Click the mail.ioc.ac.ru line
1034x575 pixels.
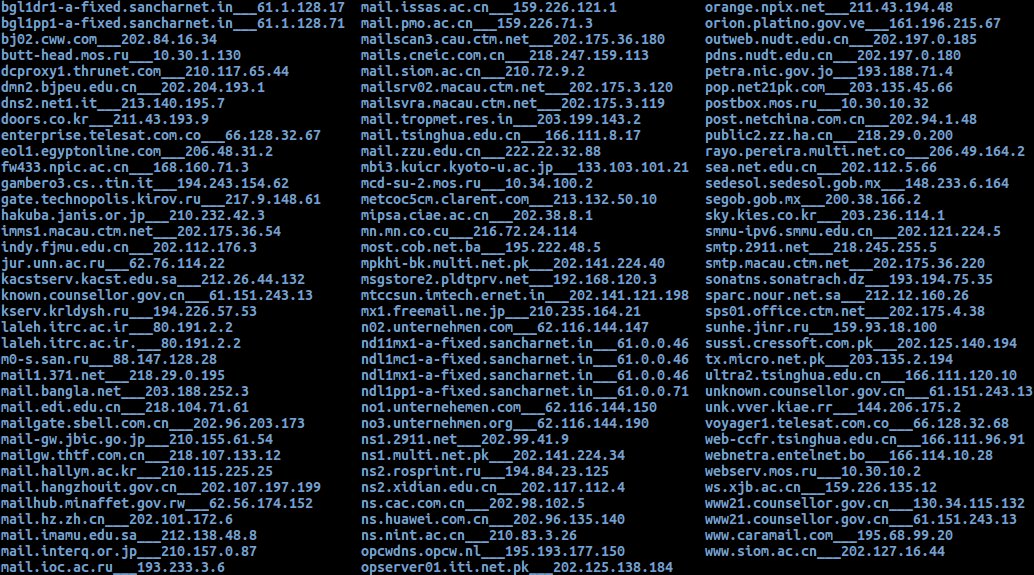113,566
